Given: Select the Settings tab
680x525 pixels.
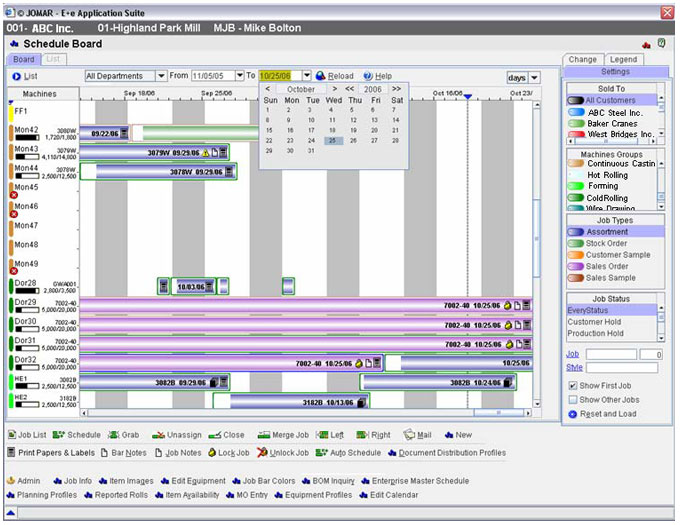Looking at the screenshot, I should click(615, 72).
